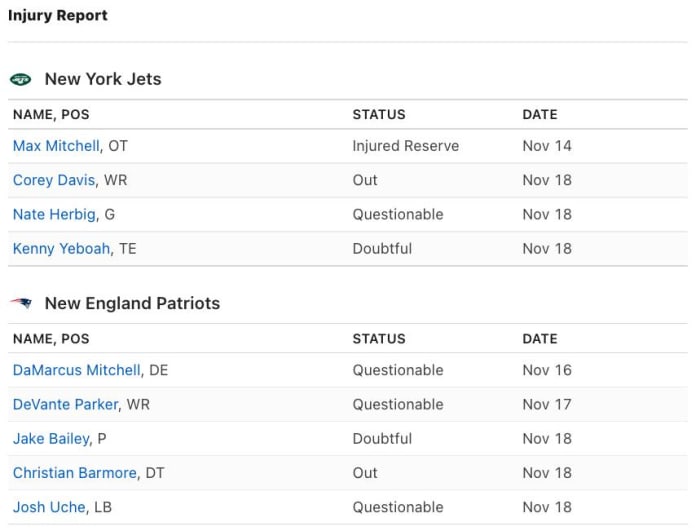This screenshot has width=700, height=531.
Task: Select the Christian Barmore link
Action: tap(74, 472)
